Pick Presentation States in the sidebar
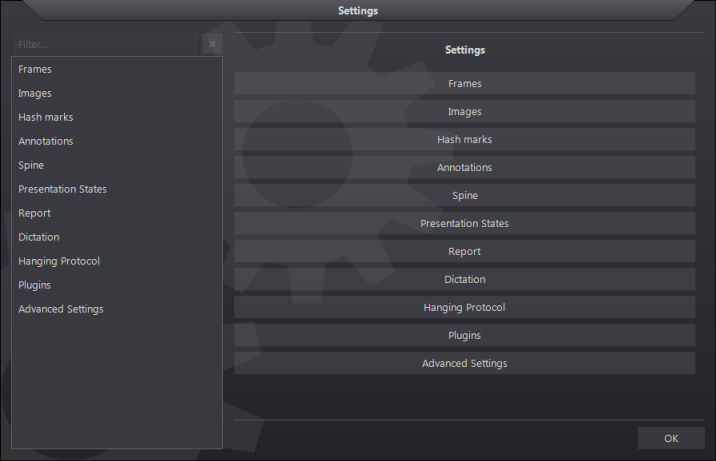The width and height of the screenshot is (716, 461). click(62, 189)
